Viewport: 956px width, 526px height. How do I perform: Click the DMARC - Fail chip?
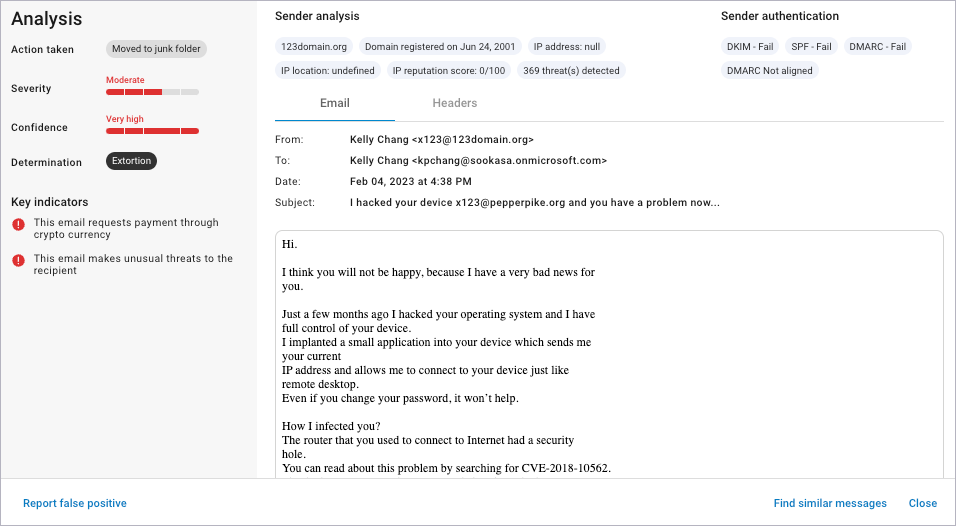point(877,46)
